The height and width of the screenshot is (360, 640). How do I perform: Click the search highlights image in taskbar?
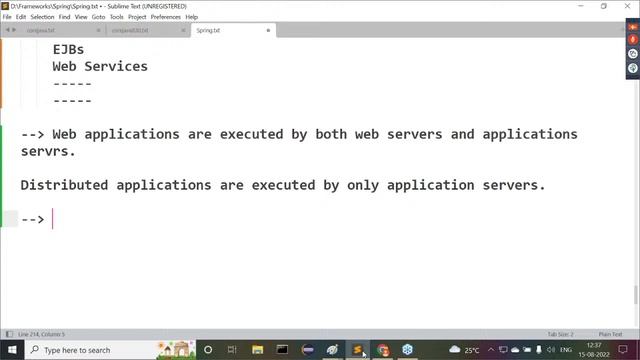tap(176, 350)
